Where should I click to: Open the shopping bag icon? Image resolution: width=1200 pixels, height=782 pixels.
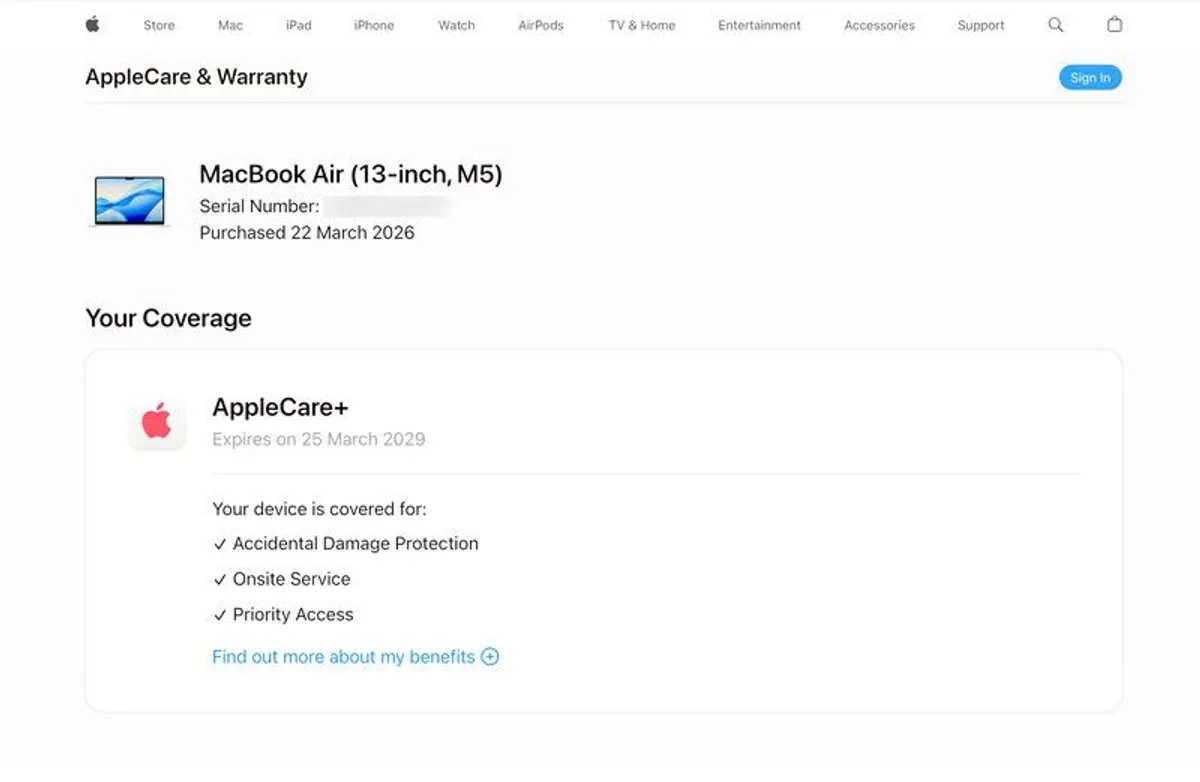[x=1114, y=25]
